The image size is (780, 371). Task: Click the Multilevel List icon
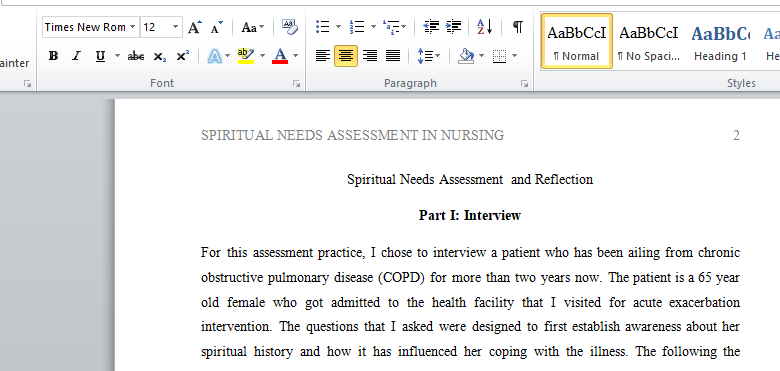tap(391, 27)
